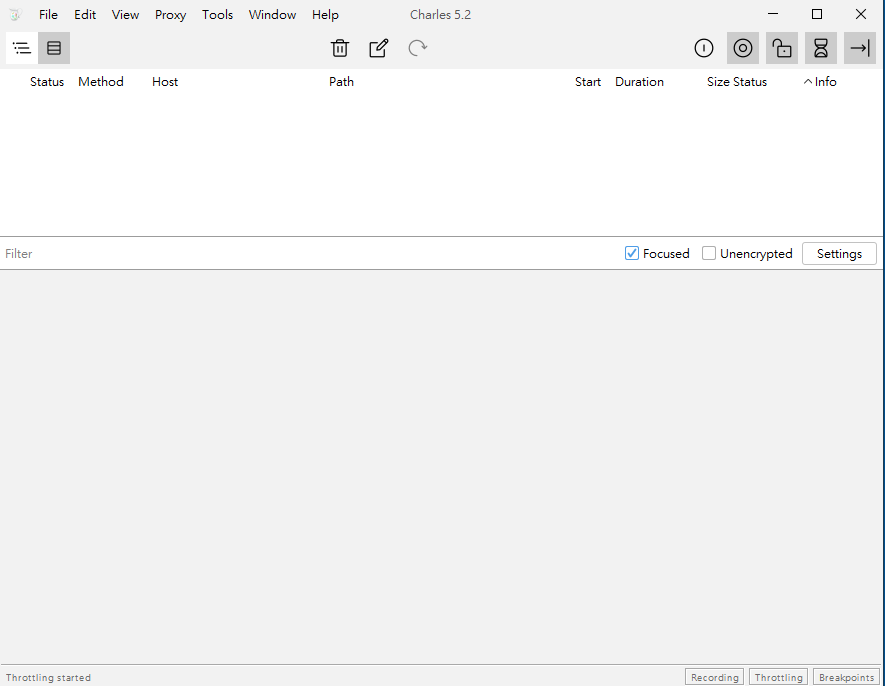The height and width of the screenshot is (686, 885).
Task: Toggle recording with the circle icon
Action: pyautogui.click(x=743, y=48)
